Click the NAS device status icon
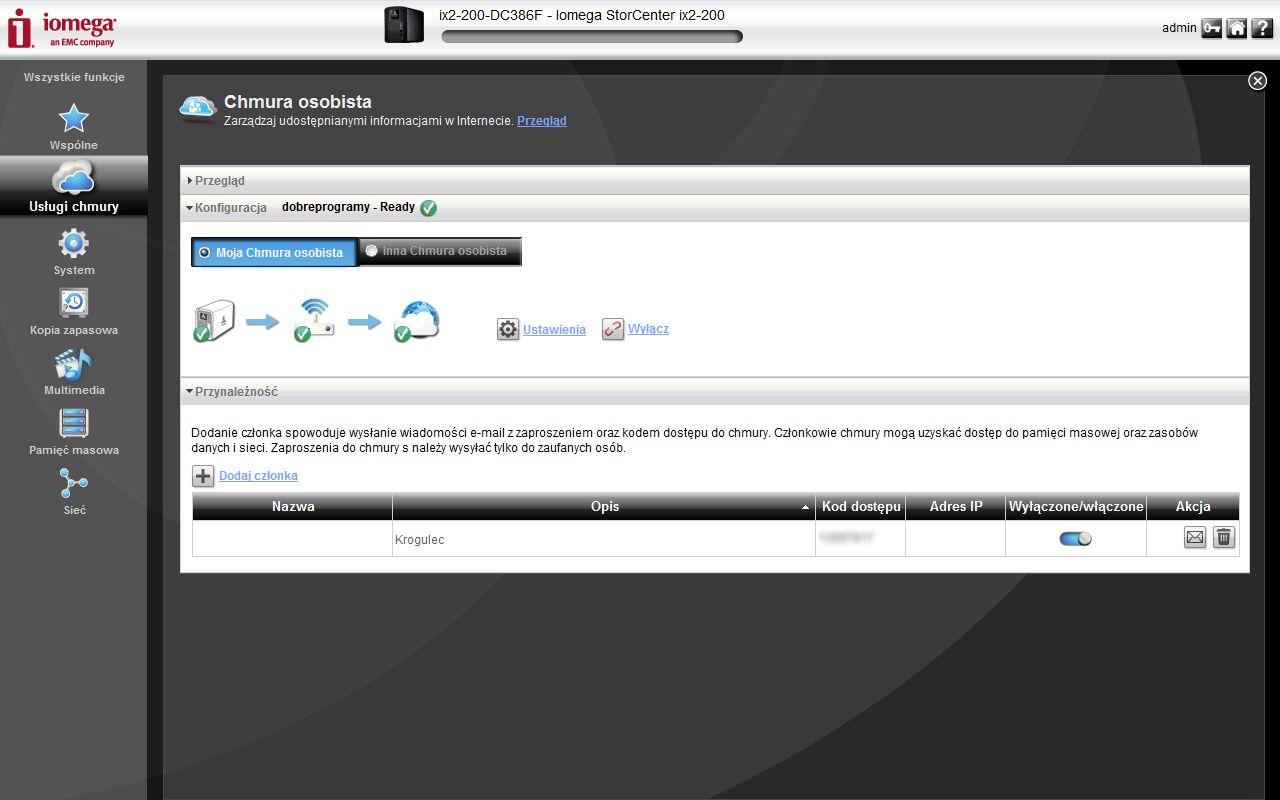The image size is (1280, 800). tap(213, 321)
